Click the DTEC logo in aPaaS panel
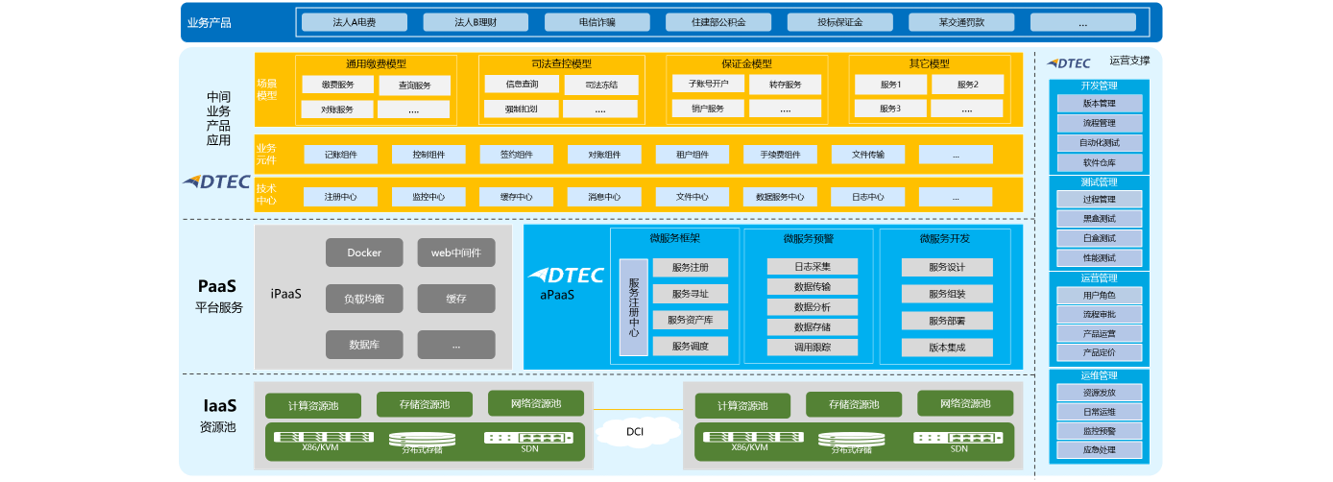The width and height of the screenshot is (1333, 482). click(x=566, y=275)
